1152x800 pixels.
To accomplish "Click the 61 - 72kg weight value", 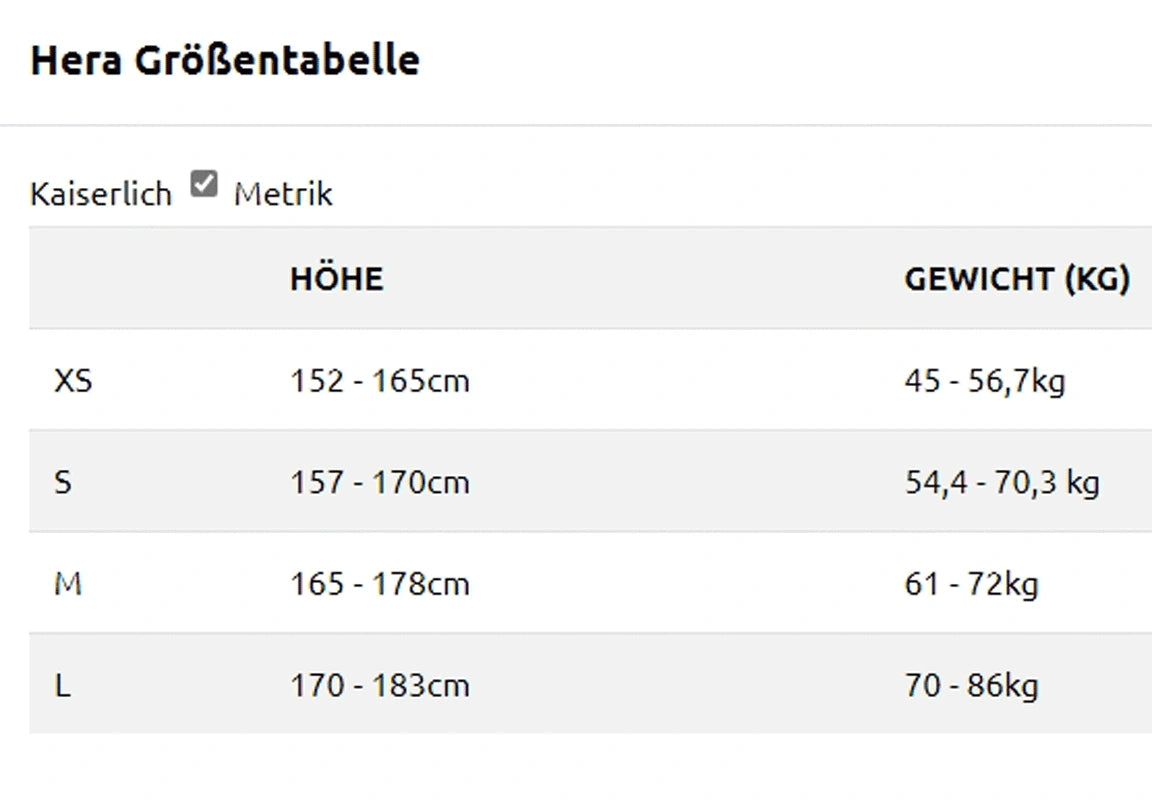I will pos(971,584).
